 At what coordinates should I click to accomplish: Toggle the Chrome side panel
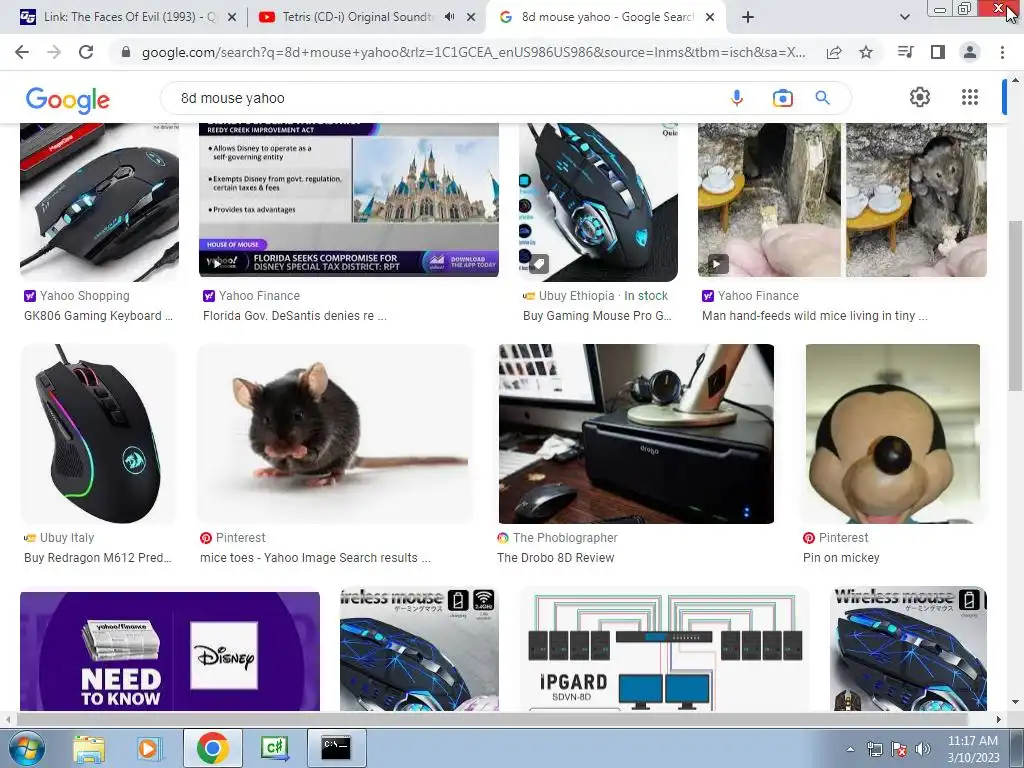(x=938, y=52)
